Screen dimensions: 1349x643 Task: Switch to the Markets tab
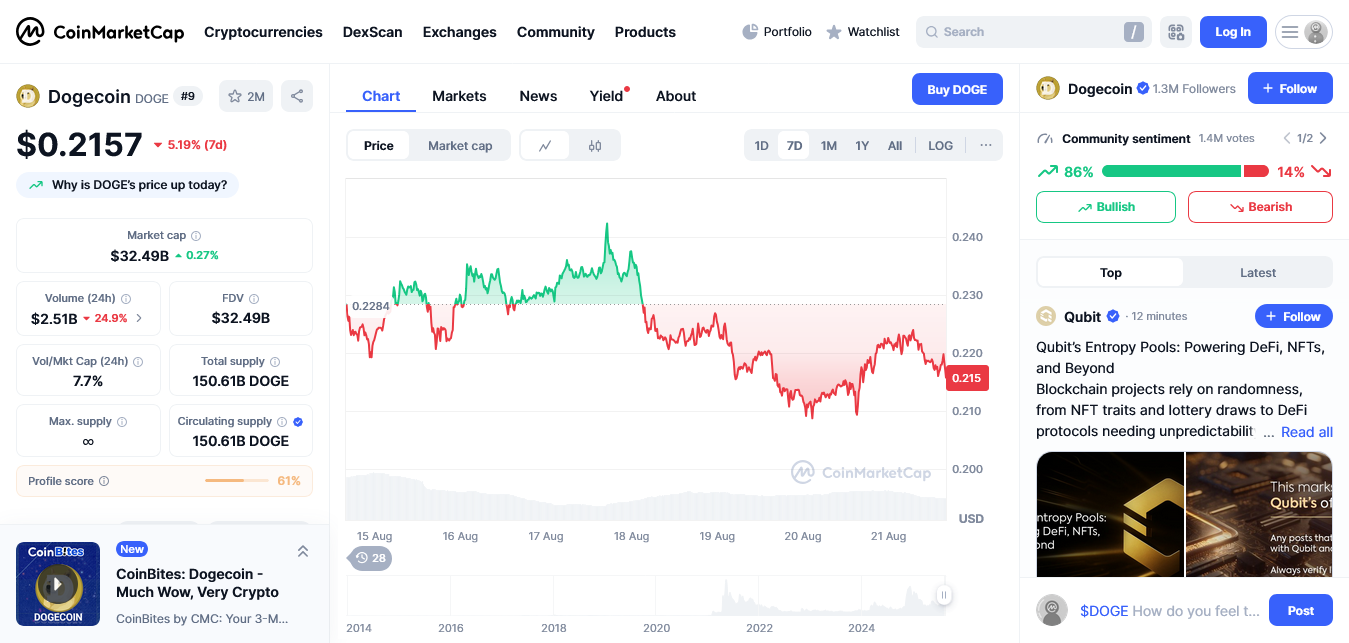coord(459,96)
